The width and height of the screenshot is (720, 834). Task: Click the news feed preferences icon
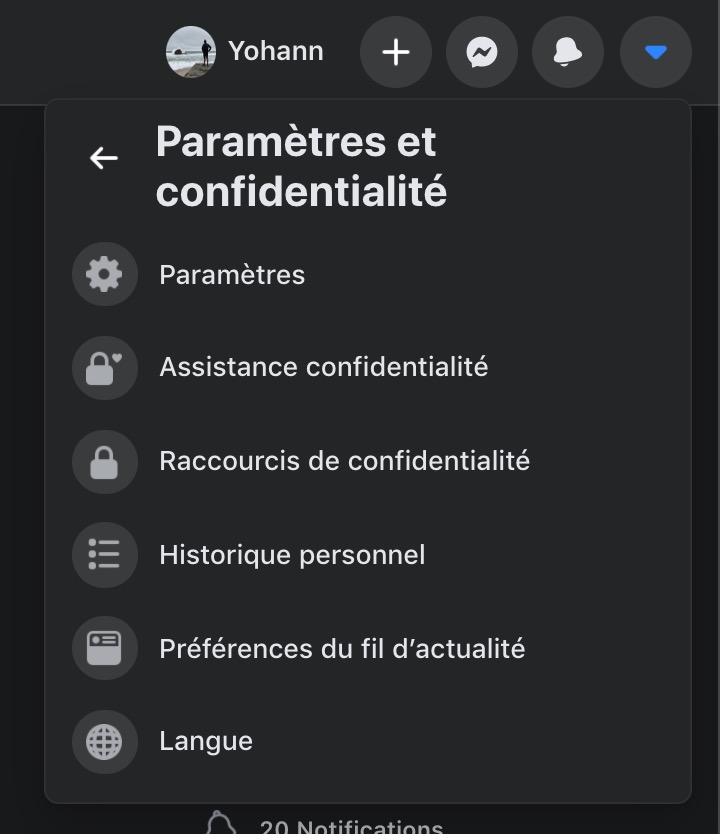pyautogui.click(x=104, y=648)
